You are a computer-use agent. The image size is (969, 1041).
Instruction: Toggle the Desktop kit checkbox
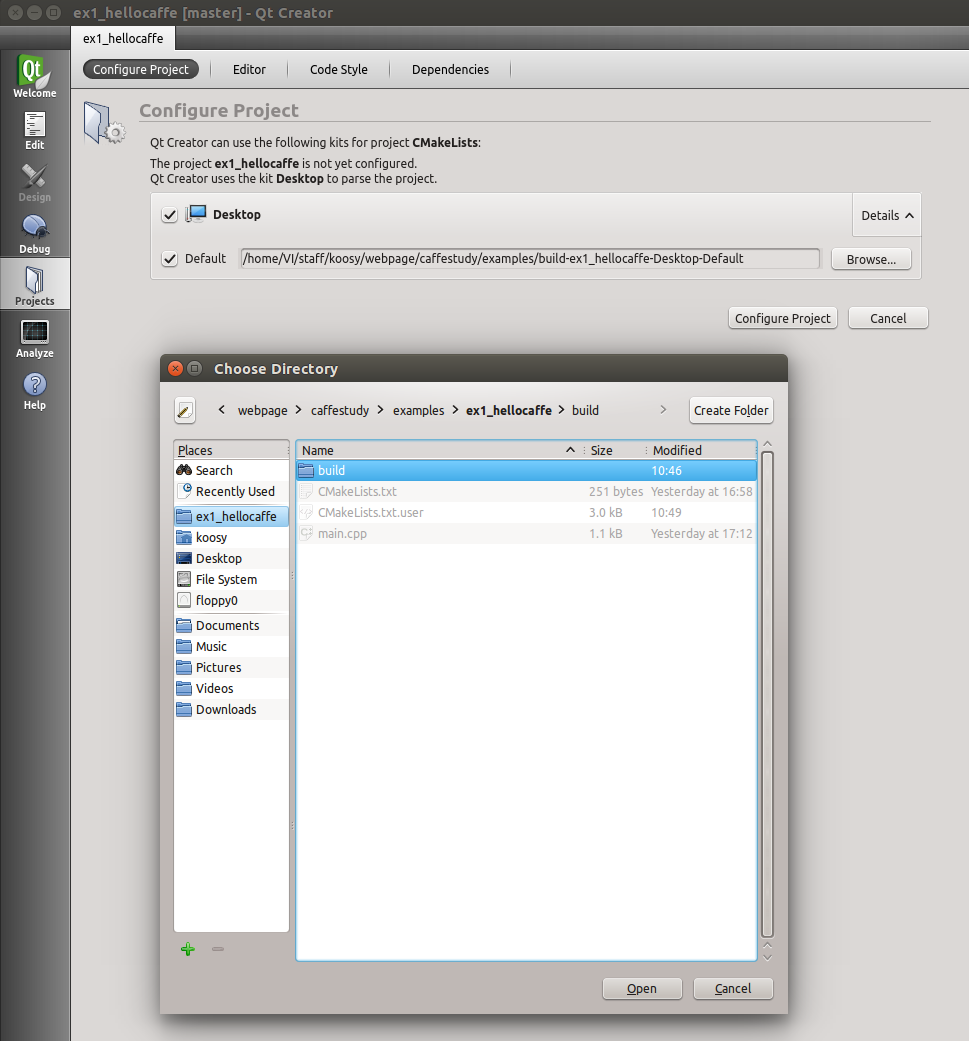170,215
